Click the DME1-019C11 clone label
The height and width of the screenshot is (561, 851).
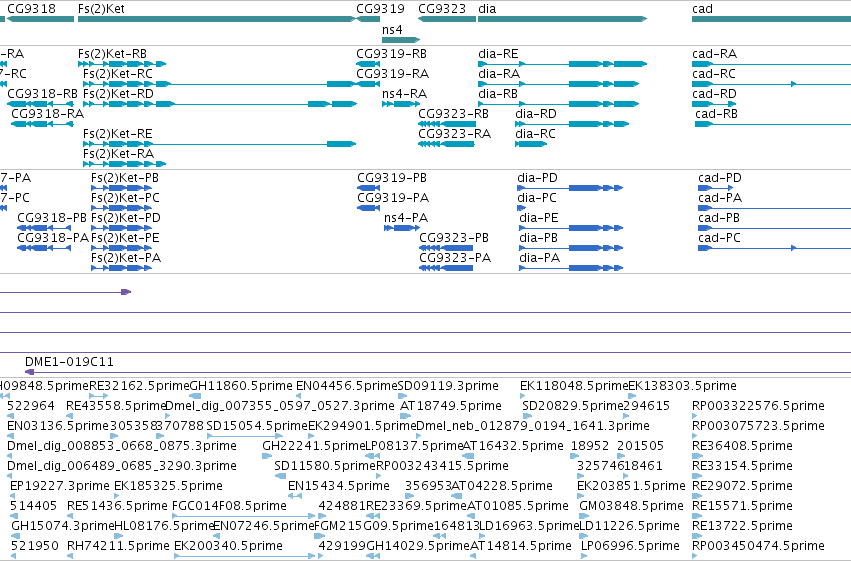[x=69, y=362]
